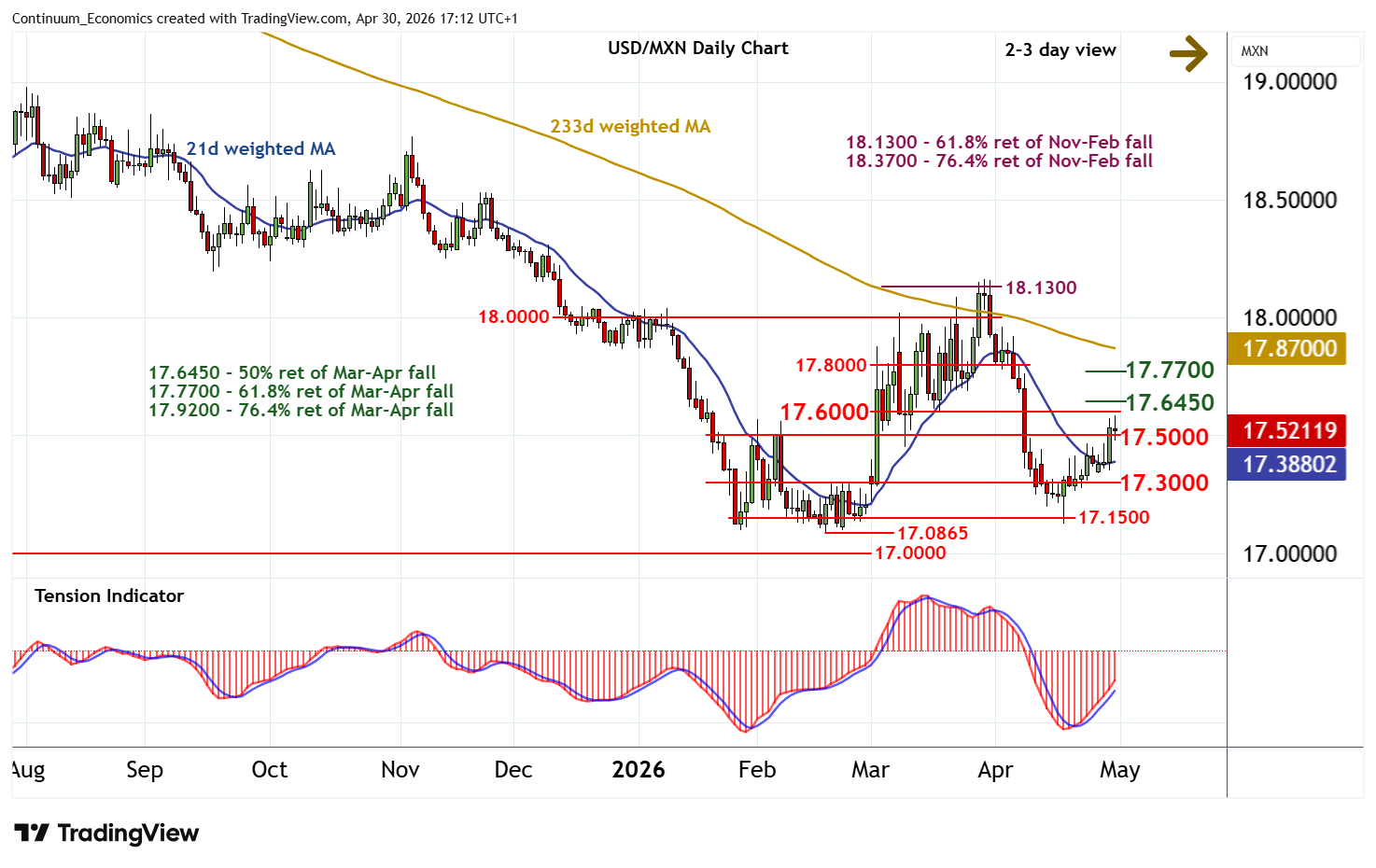The image size is (1376, 868).
Task: Click the 2-3 day view label
Action: [x=1060, y=50]
